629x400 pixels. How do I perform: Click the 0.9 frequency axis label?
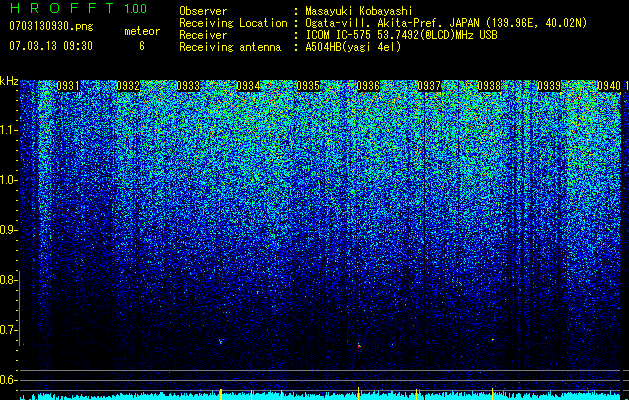pos(8,230)
